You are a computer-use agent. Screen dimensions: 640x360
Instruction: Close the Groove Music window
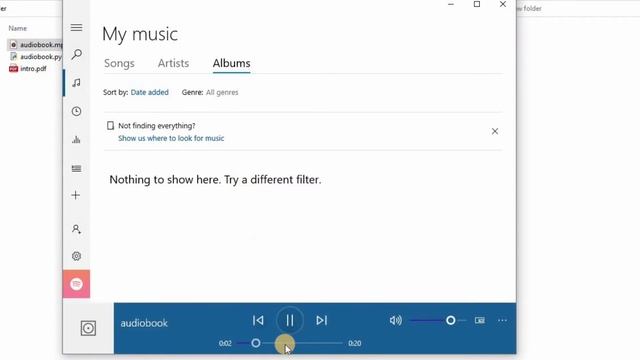[503, 4]
